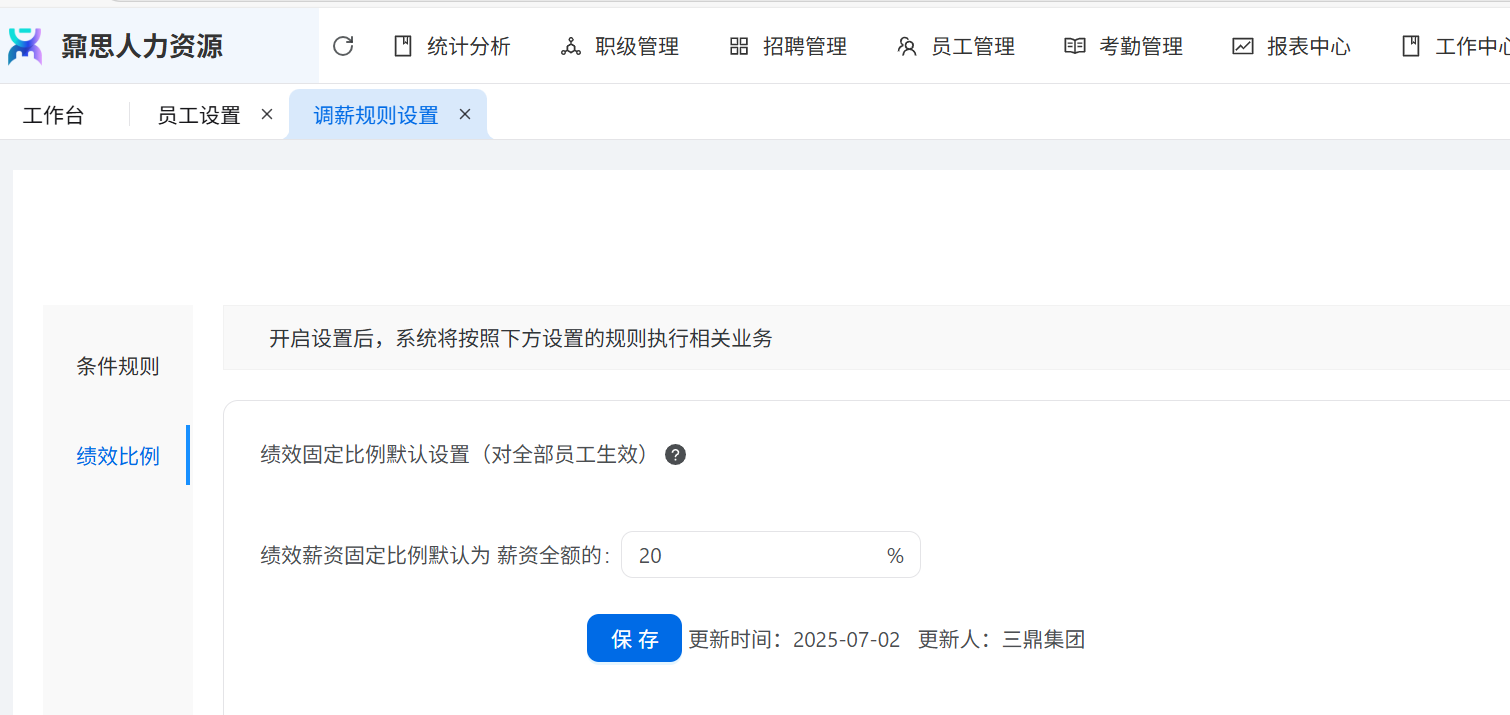The height and width of the screenshot is (715, 1510).
Task: Click the help question mark beside 绩效固定比例默认设置
Action: pyautogui.click(x=676, y=455)
